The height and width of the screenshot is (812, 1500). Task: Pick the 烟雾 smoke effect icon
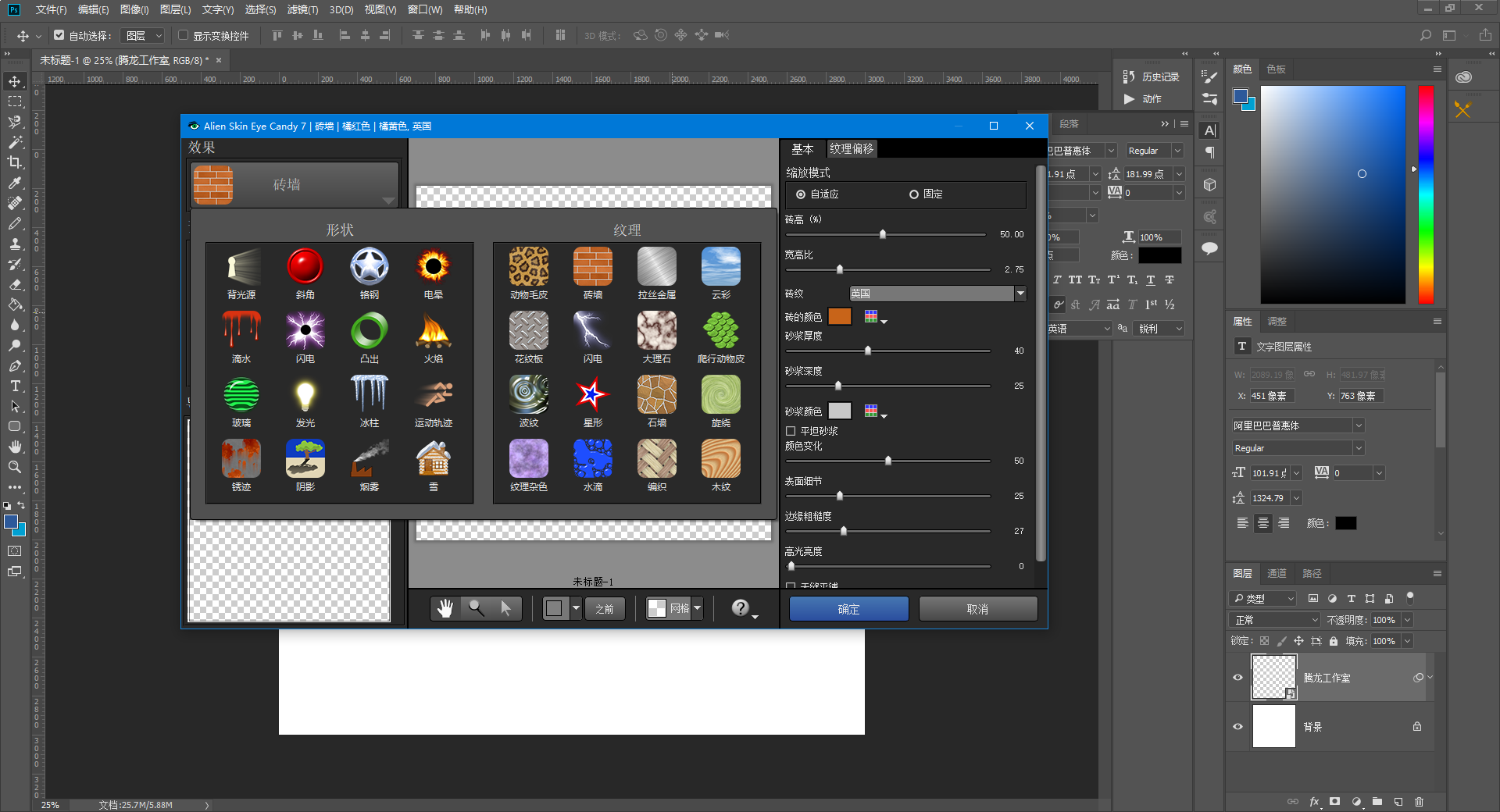(x=370, y=459)
